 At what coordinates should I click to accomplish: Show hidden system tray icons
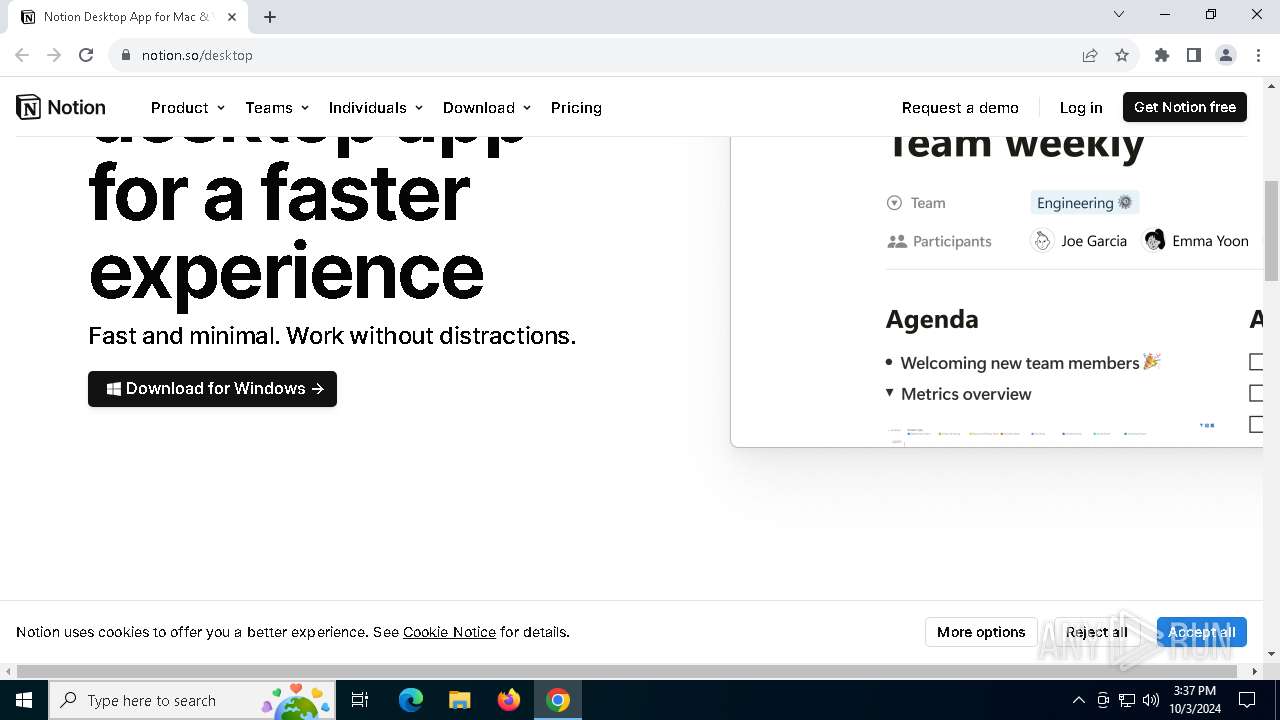click(1078, 700)
